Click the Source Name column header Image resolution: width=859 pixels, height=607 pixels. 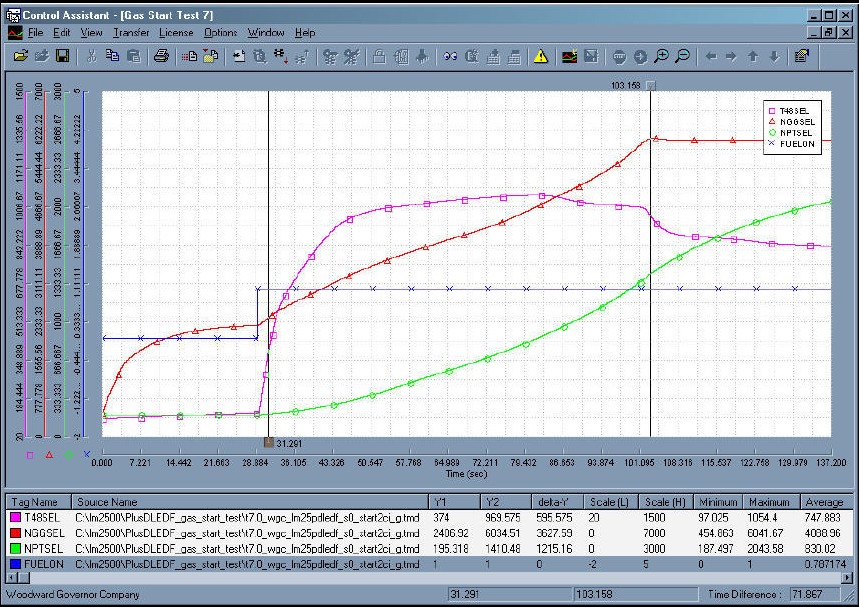(250, 502)
